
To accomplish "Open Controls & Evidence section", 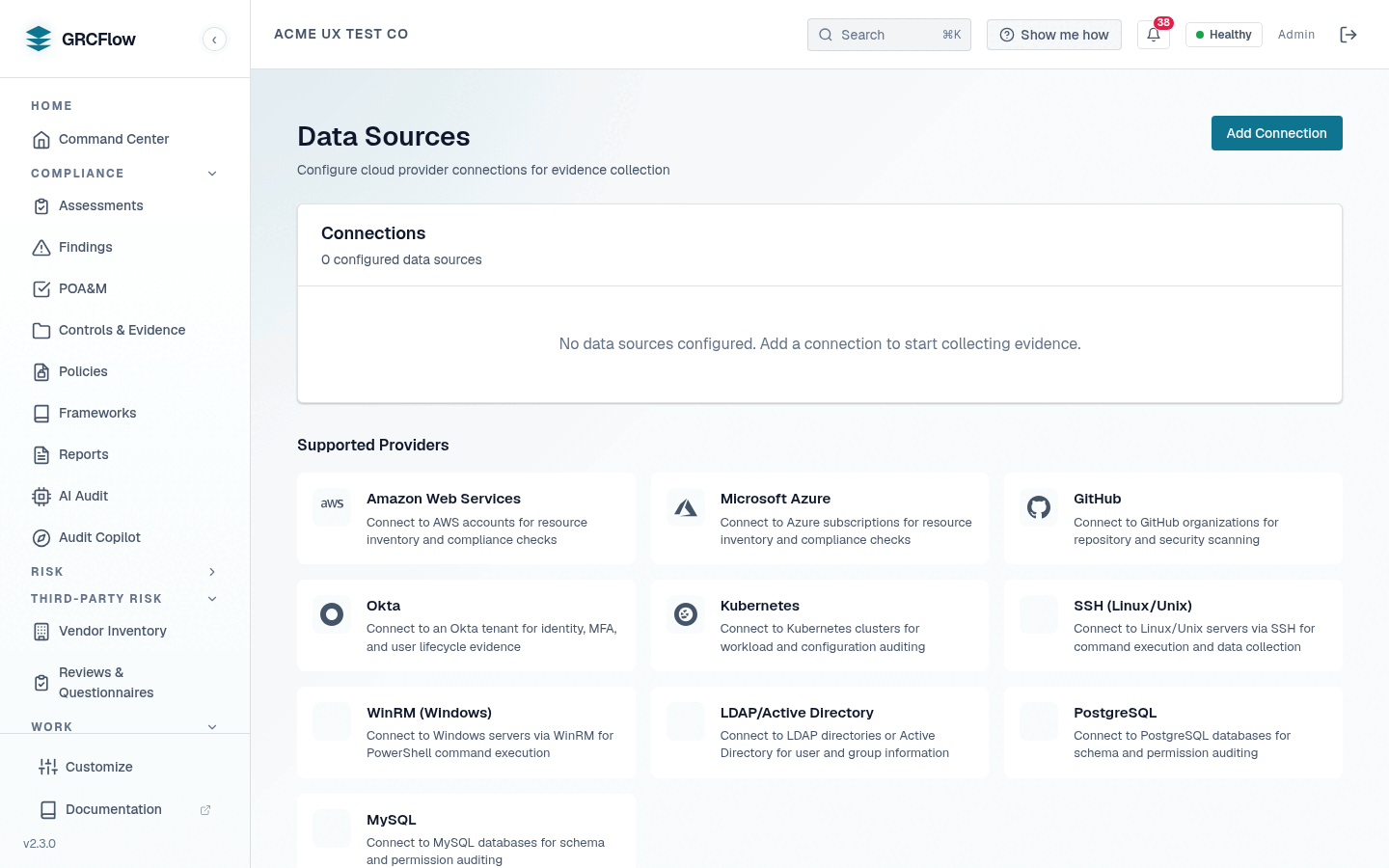I will point(125,331).
